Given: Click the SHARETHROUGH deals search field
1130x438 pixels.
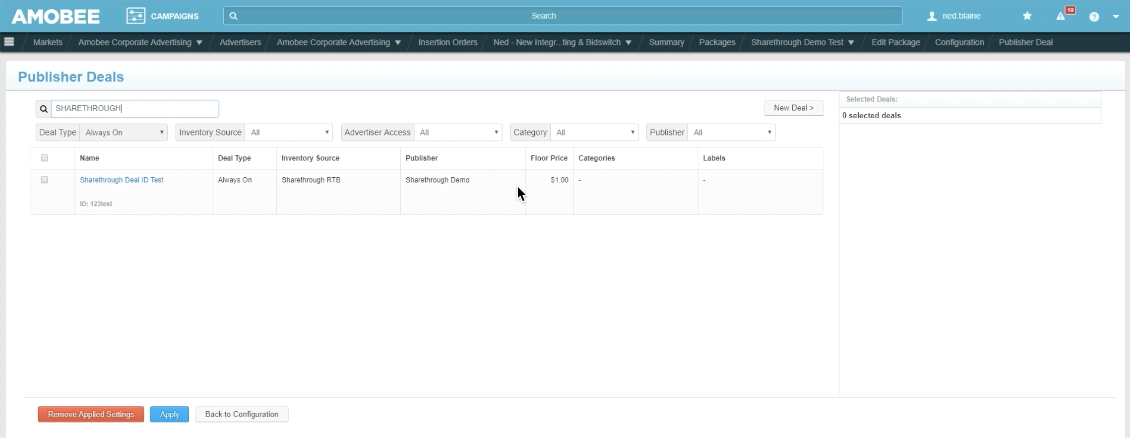Looking at the screenshot, I should (x=135, y=109).
